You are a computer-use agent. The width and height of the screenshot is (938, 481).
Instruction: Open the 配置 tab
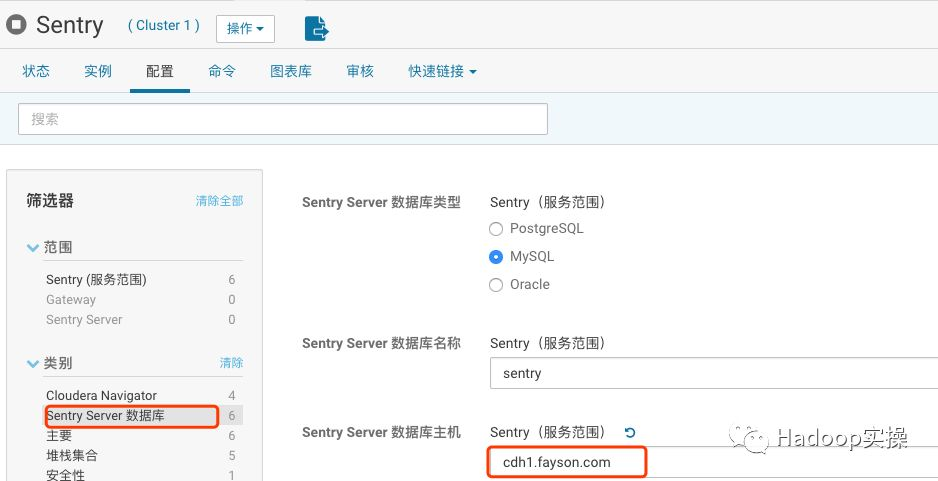(x=160, y=71)
